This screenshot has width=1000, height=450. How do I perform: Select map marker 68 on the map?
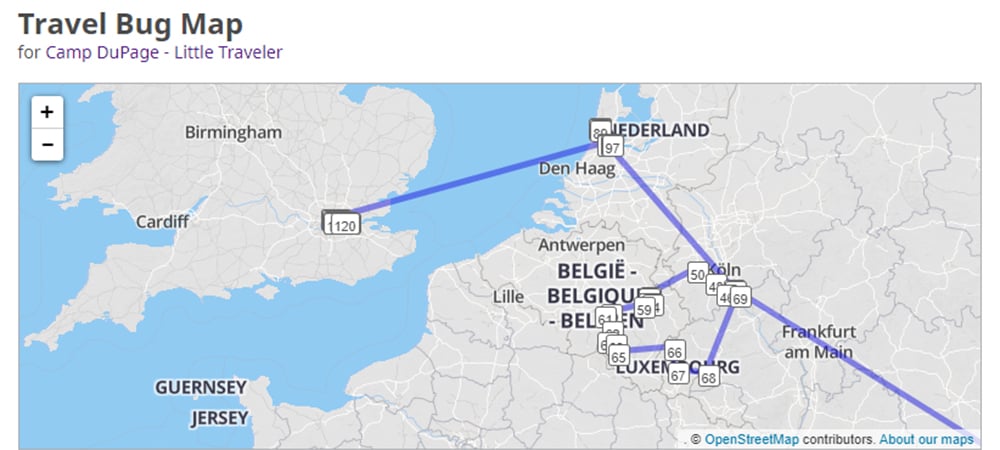[708, 376]
